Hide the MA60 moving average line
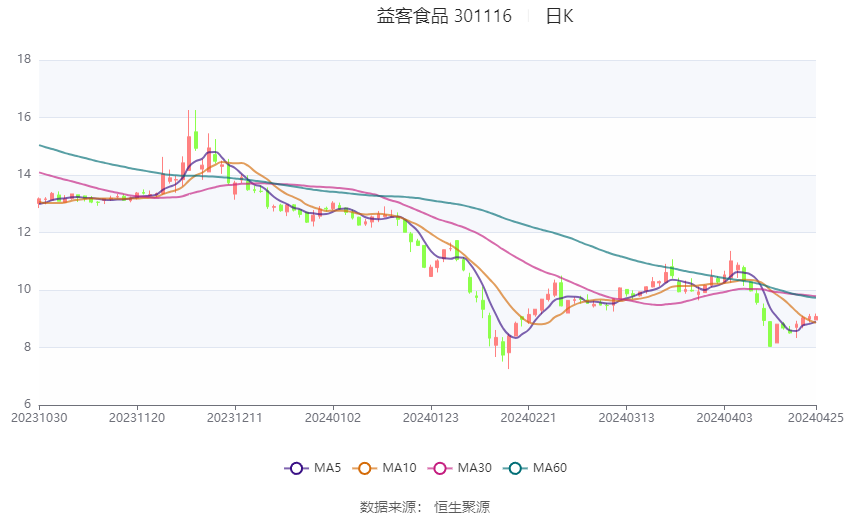 [x=535, y=468]
